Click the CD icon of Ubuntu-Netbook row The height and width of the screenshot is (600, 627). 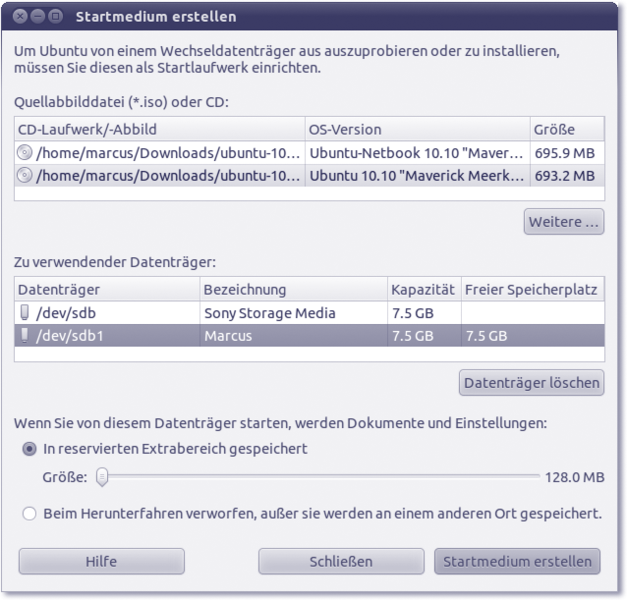pos(25,153)
